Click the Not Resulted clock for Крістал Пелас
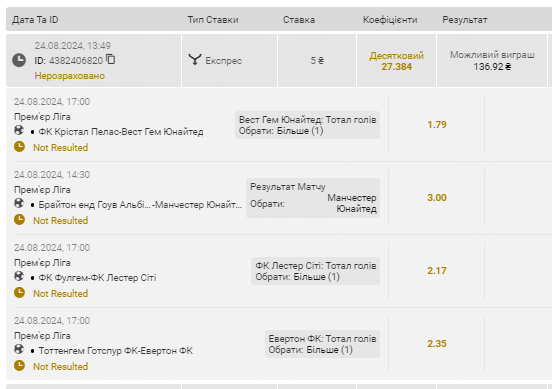 [x=19, y=147]
